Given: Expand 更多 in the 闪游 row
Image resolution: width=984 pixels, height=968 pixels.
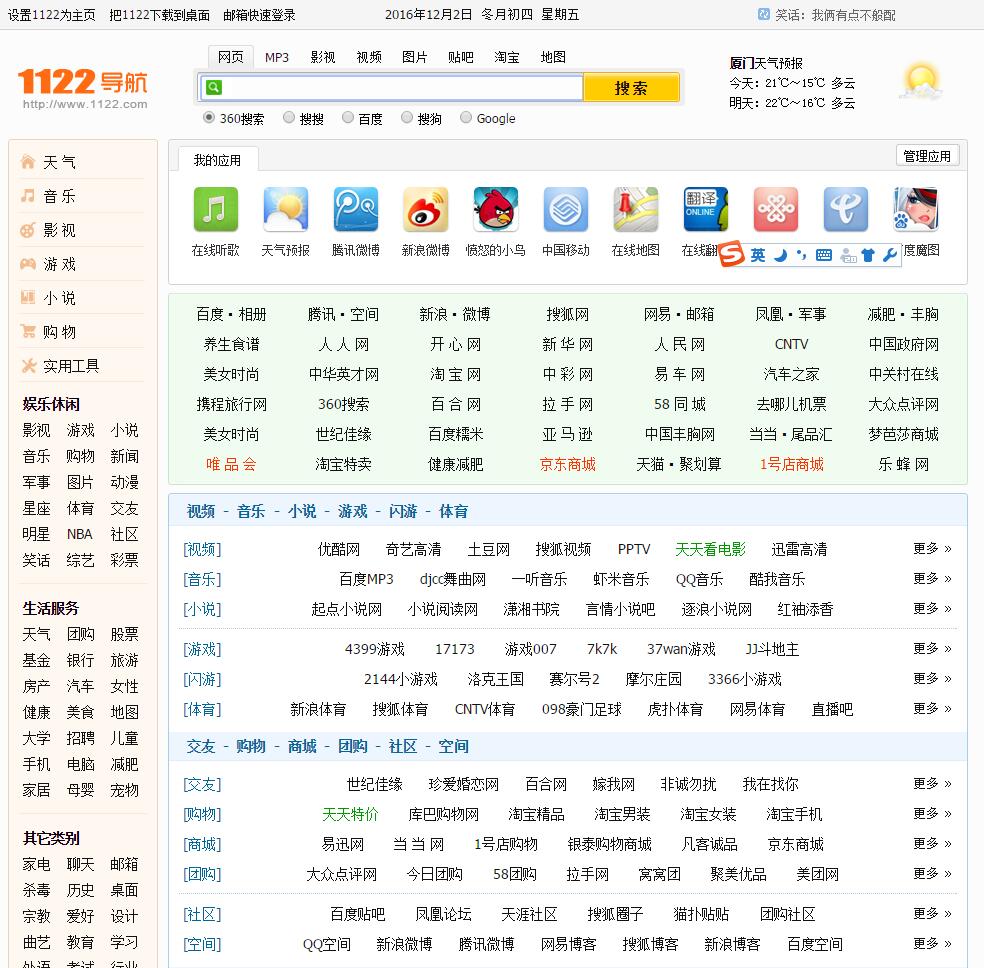Looking at the screenshot, I should click(x=932, y=678).
